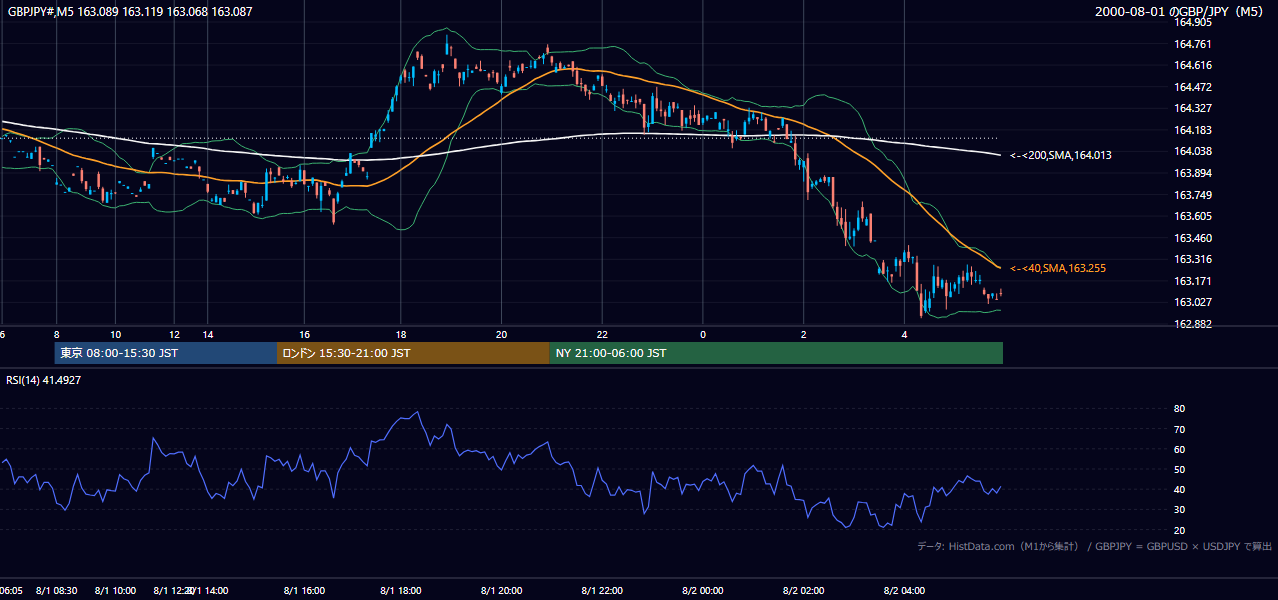Click RSI scale level 20
Viewport: 1278px width, 600px height.
[1180, 530]
